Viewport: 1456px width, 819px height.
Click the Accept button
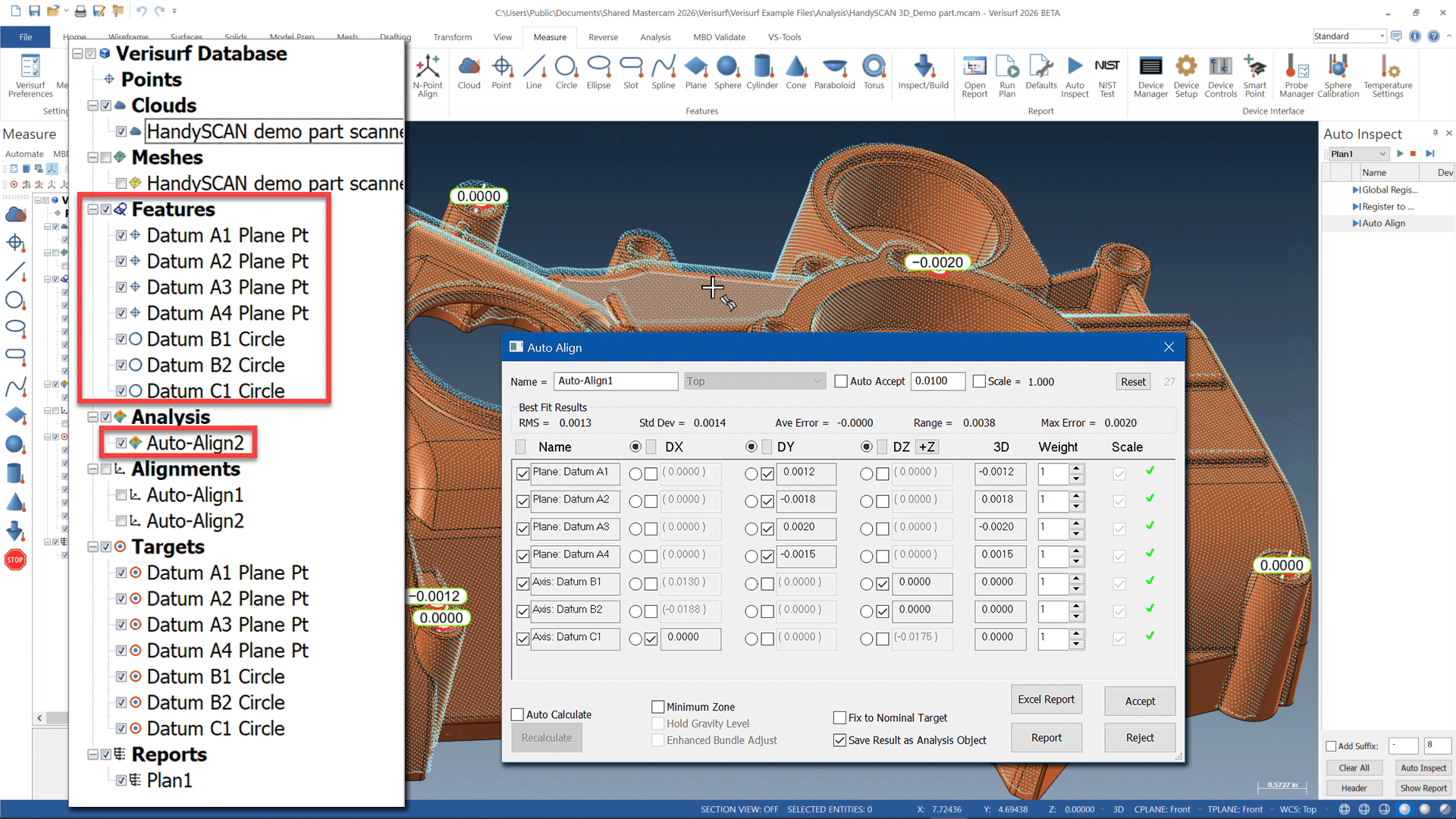point(1140,701)
